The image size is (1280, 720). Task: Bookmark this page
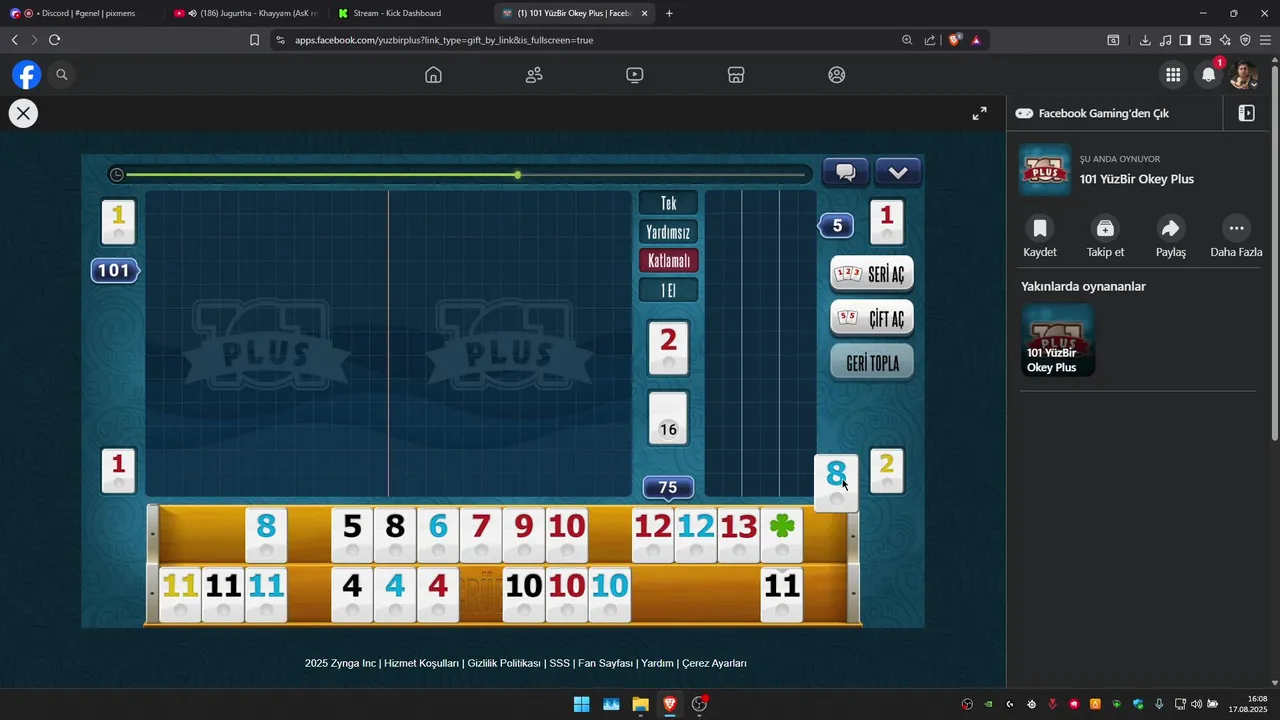point(254,40)
